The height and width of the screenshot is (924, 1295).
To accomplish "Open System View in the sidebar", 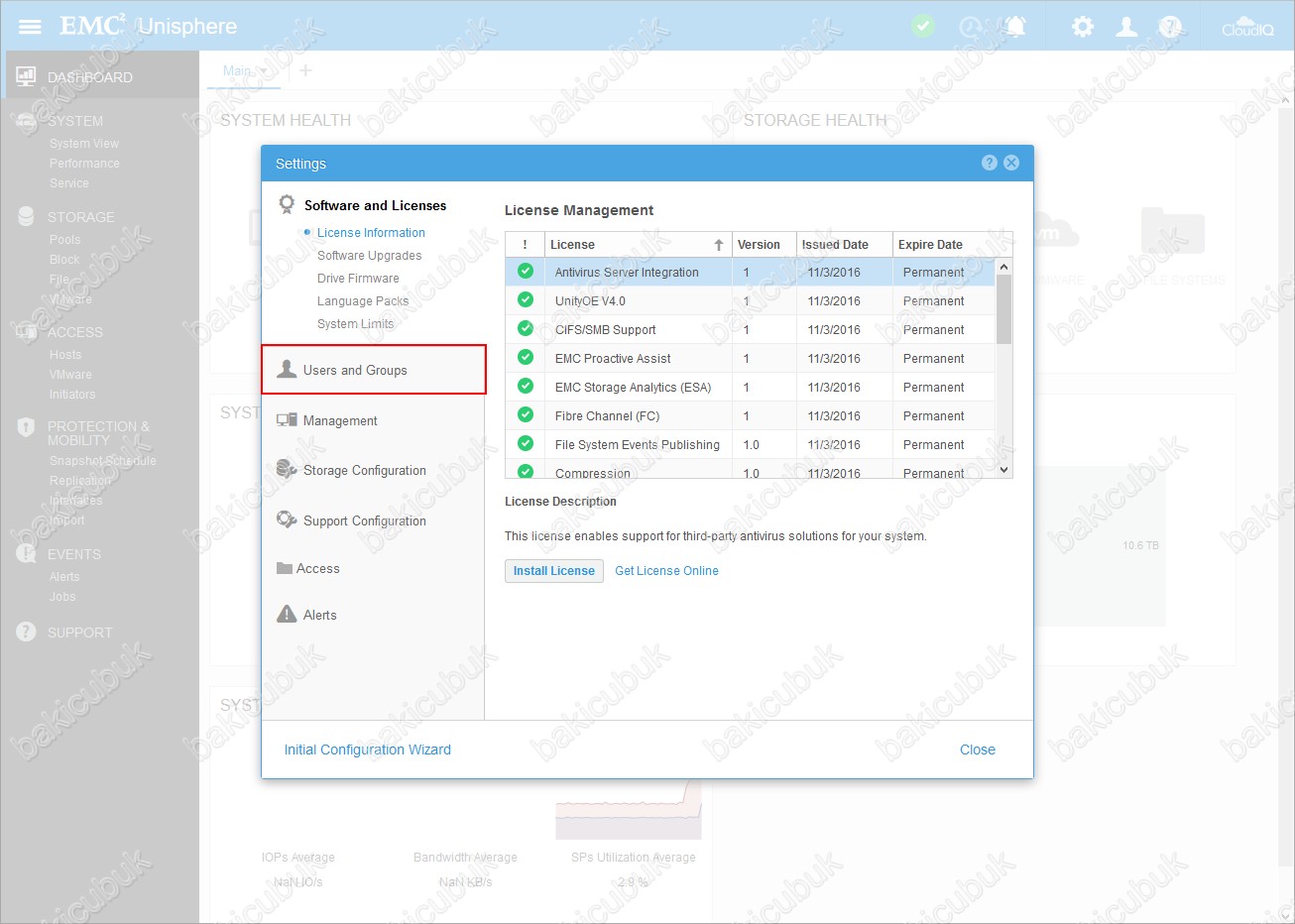I will point(84,144).
